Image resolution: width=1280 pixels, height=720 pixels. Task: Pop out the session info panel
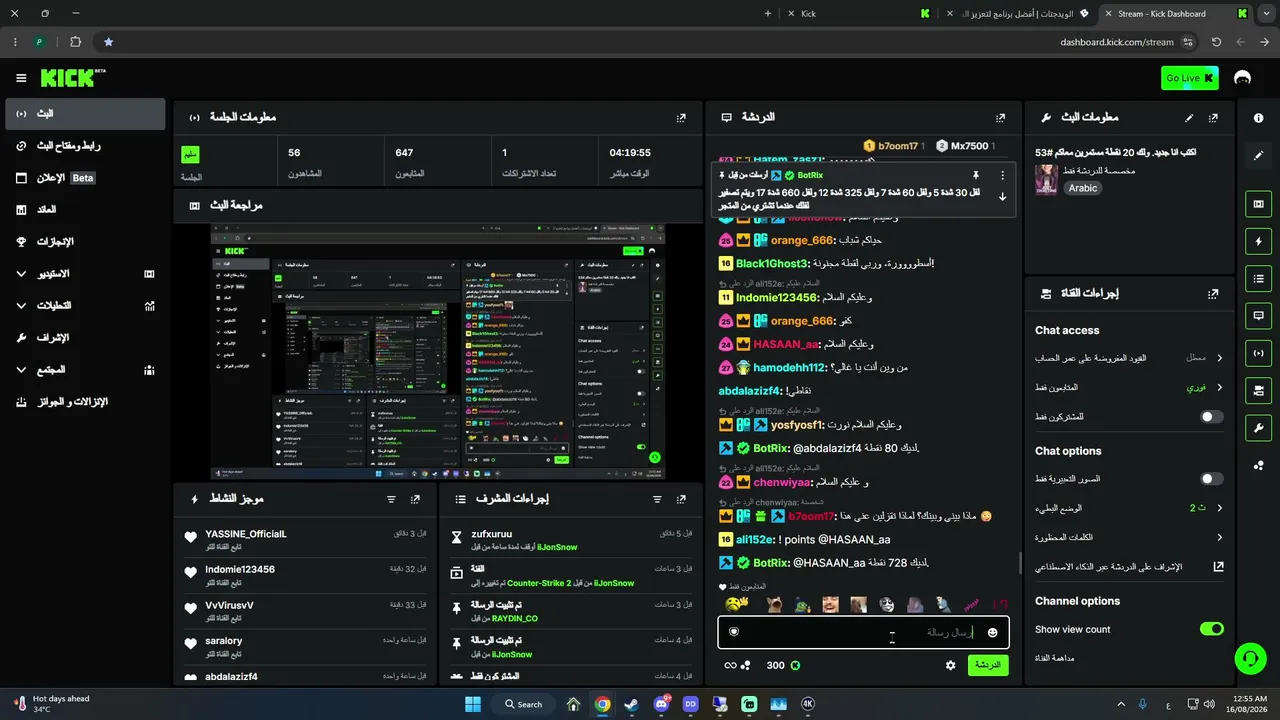click(681, 117)
